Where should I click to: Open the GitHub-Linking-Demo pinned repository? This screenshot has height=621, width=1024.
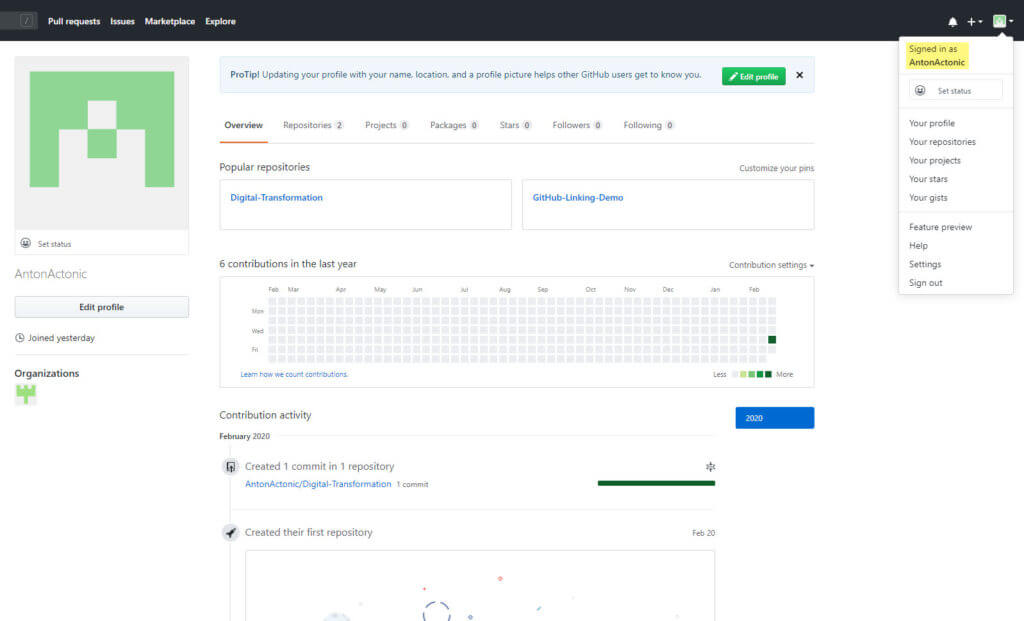[x=577, y=198]
